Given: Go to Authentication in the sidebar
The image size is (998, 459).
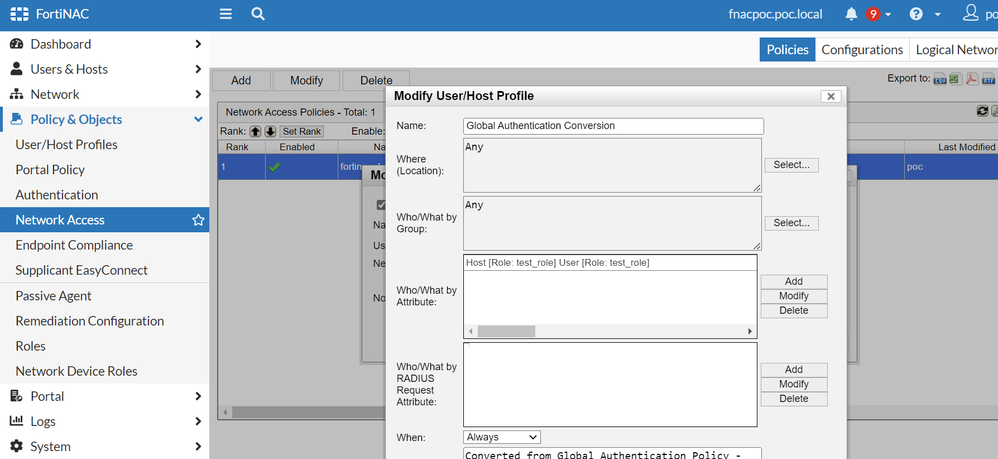Looking at the screenshot, I should (57, 195).
